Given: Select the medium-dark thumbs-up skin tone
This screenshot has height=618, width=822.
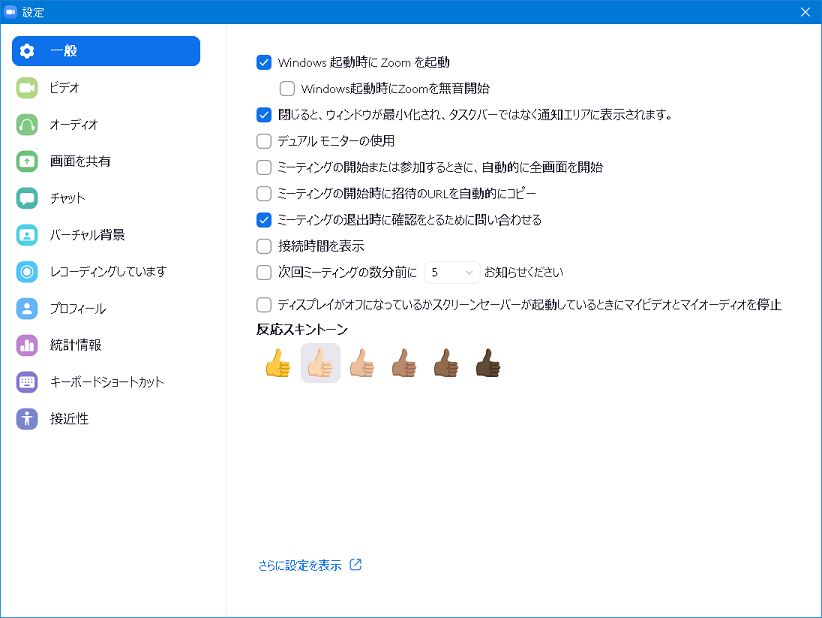Looking at the screenshot, I should click(446, 363).
